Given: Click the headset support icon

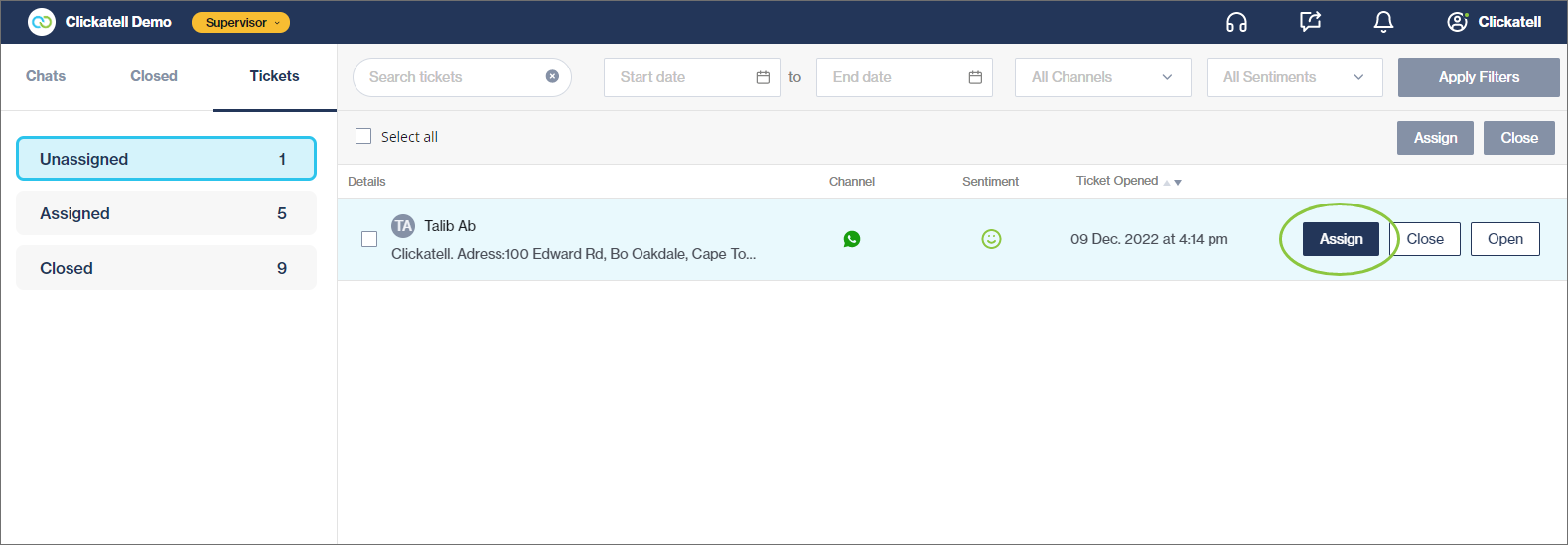Looking at the screenshot, I should (x=1236, y=22).
